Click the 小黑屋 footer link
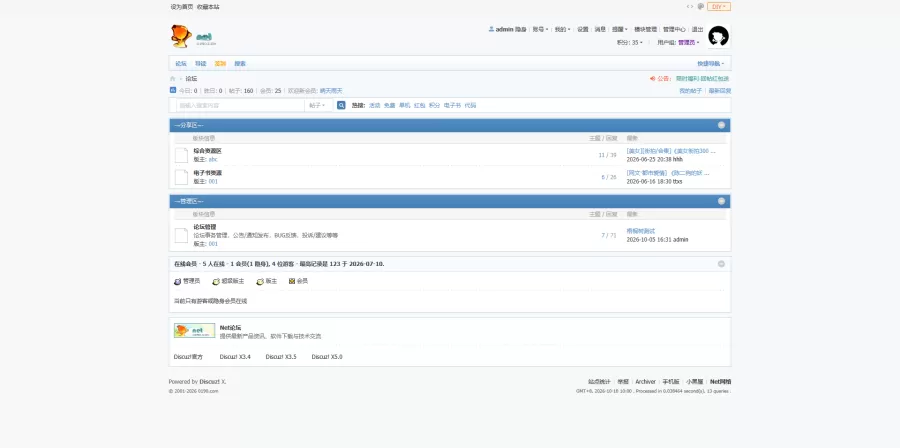Viewport: 900px width, 448px height. 695,381
